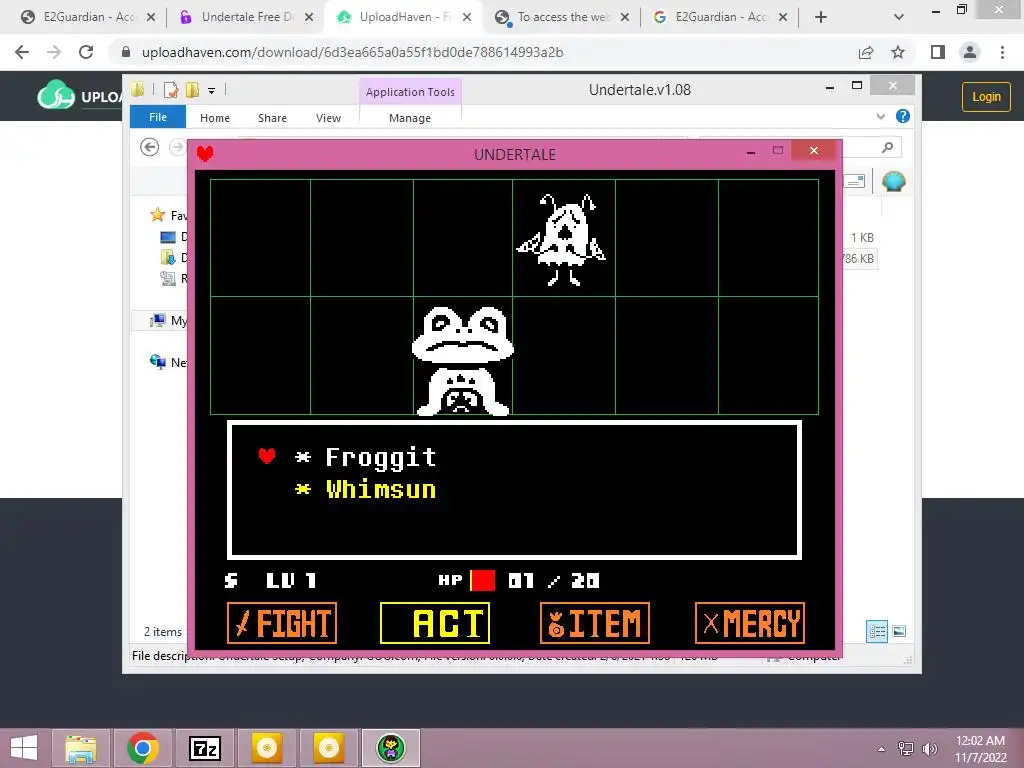Open the Home ribbon tab in Explorer
Screen dimensions: 1024x768
pyautogui.click(x=215, y=118)
